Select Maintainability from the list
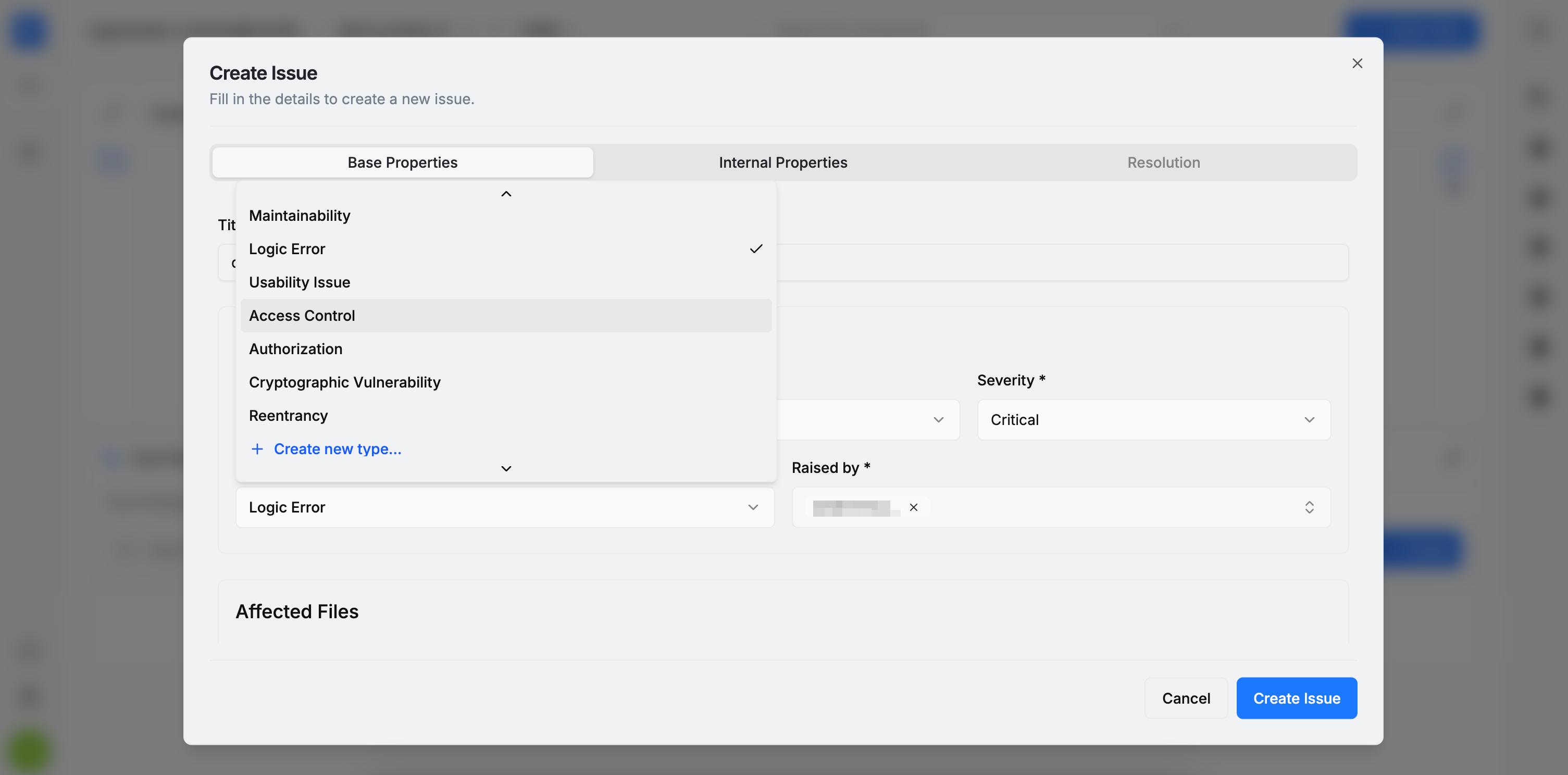The width and height of the screenshot is (1568, 775). point(300,216)
